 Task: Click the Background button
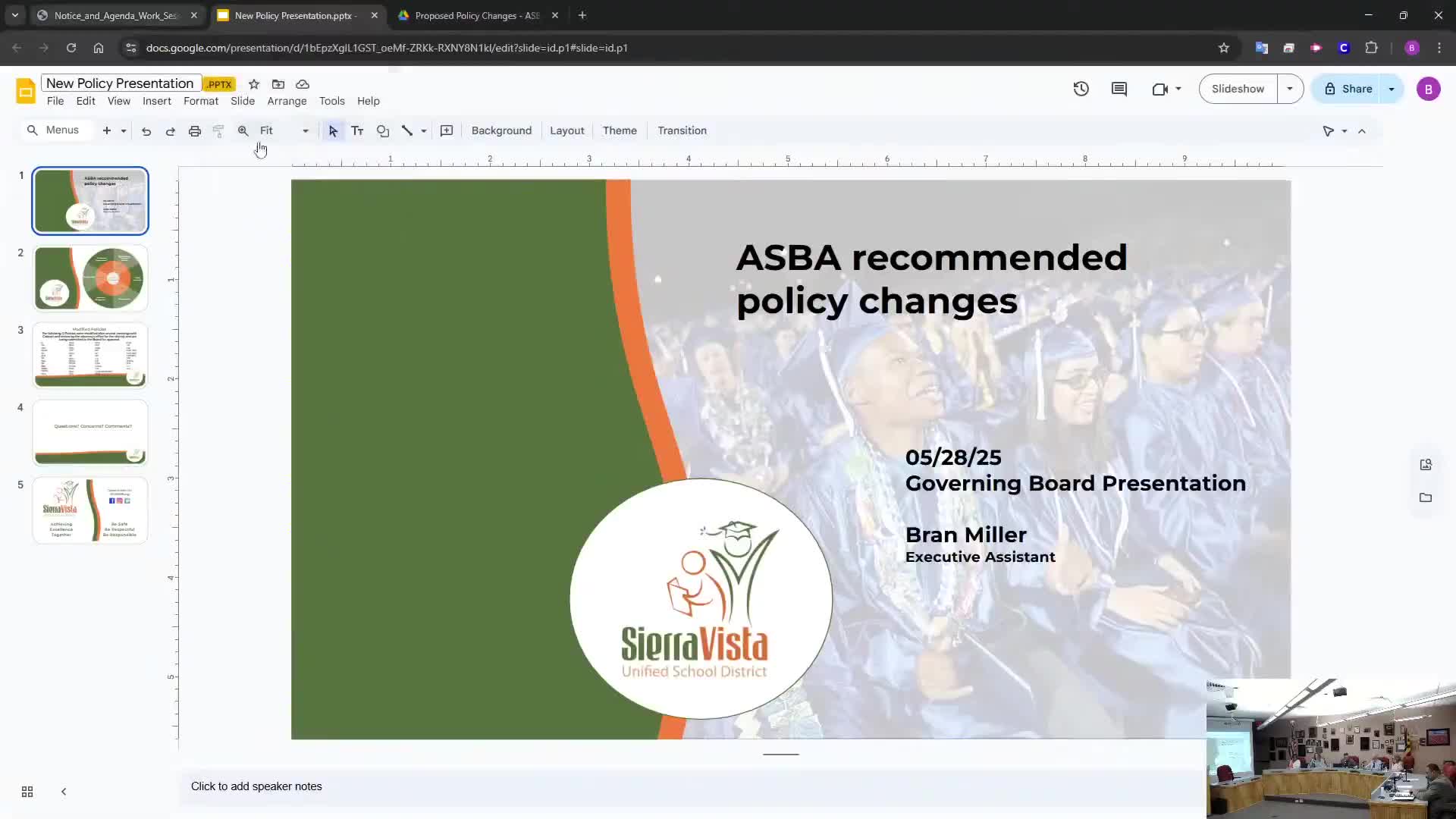(501, 130)
